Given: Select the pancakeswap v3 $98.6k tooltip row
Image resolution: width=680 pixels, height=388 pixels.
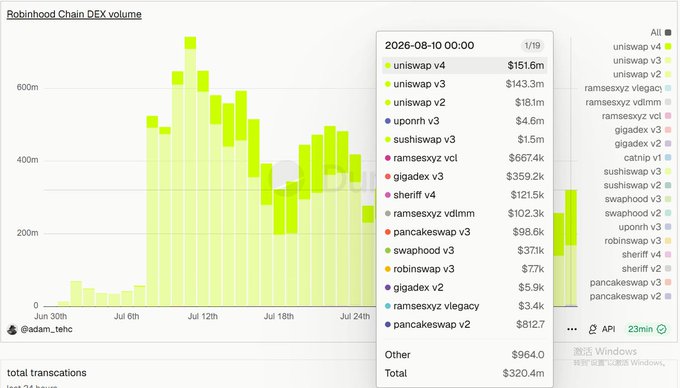Looking at the screenshot, I should 464,232.
